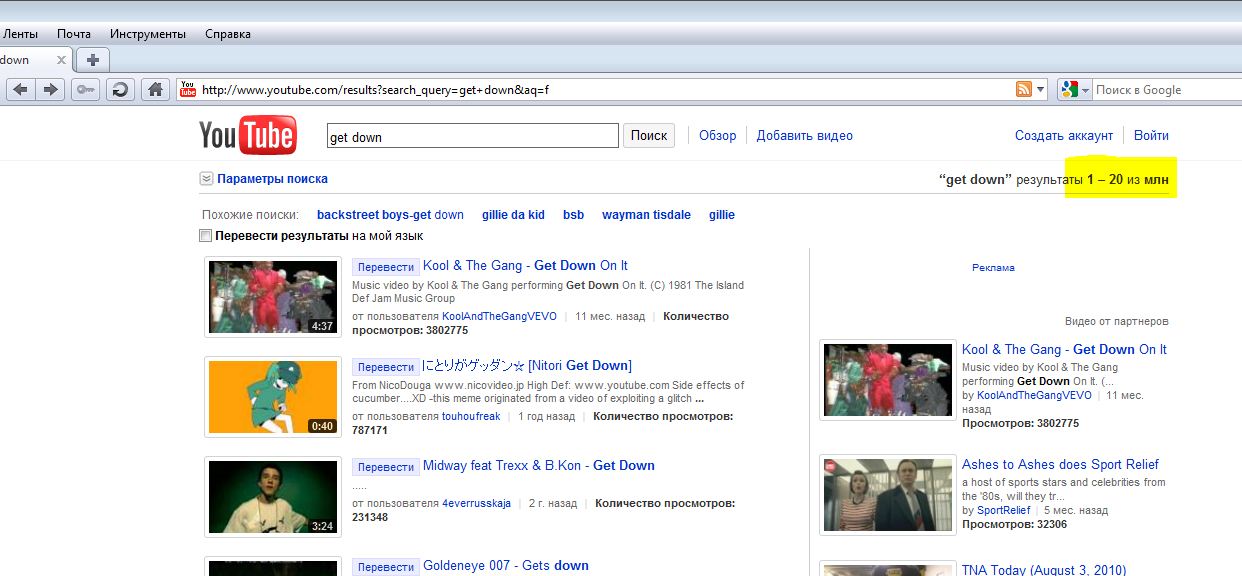Screen dimensions: 1242x576
Task: Open the Ashes to Ashes Sport Relief thumbnail
Action: coord(886,495)
